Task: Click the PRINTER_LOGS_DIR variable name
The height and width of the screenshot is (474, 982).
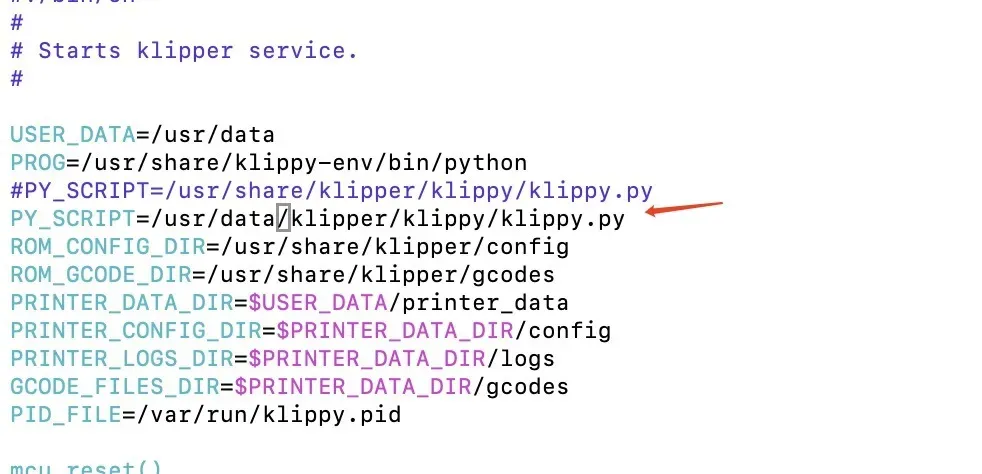Action: coord(121,359)
